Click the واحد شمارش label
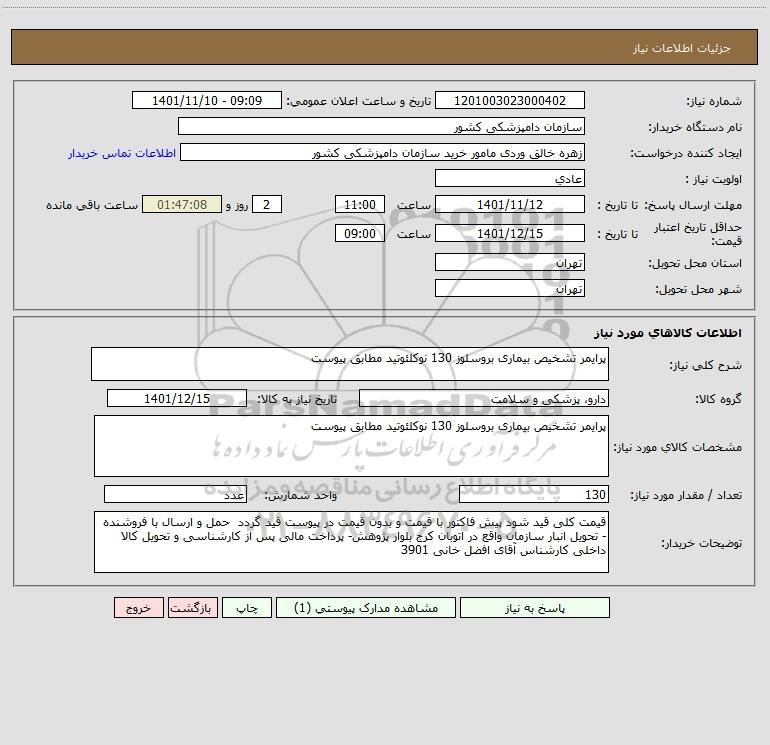The image size is (770, 745). (x=301, y=495)
